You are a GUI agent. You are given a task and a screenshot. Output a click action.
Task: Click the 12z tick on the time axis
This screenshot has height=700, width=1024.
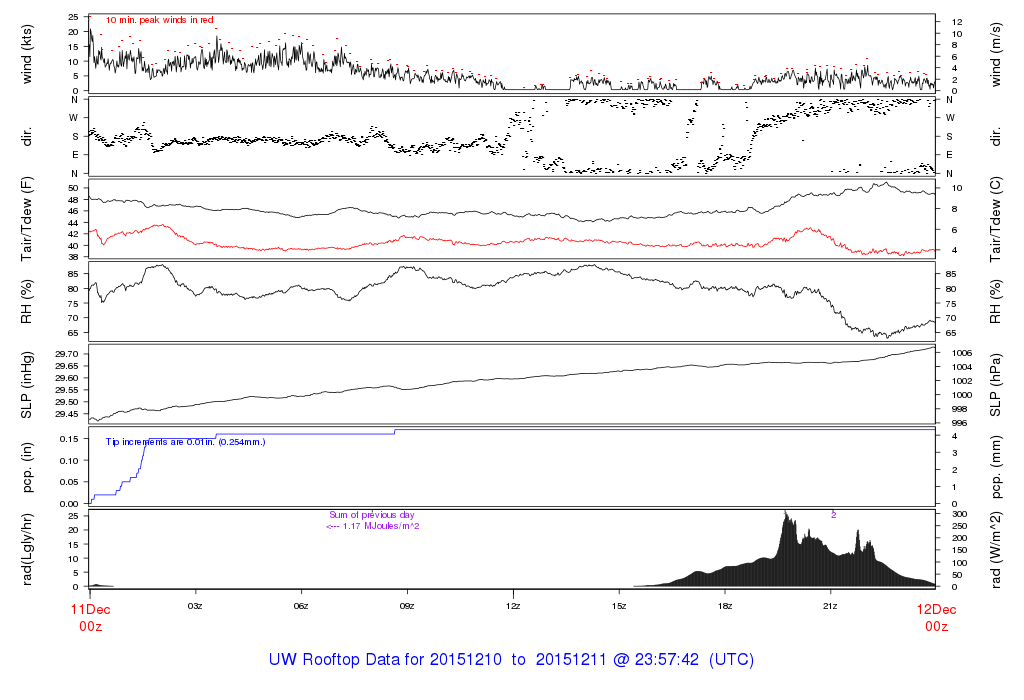tap(512, 606)
